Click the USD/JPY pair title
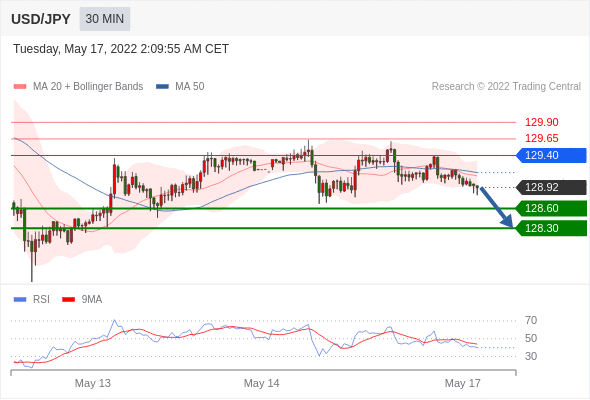The width and height of the screenshot is (590, 400). (41, 19)
